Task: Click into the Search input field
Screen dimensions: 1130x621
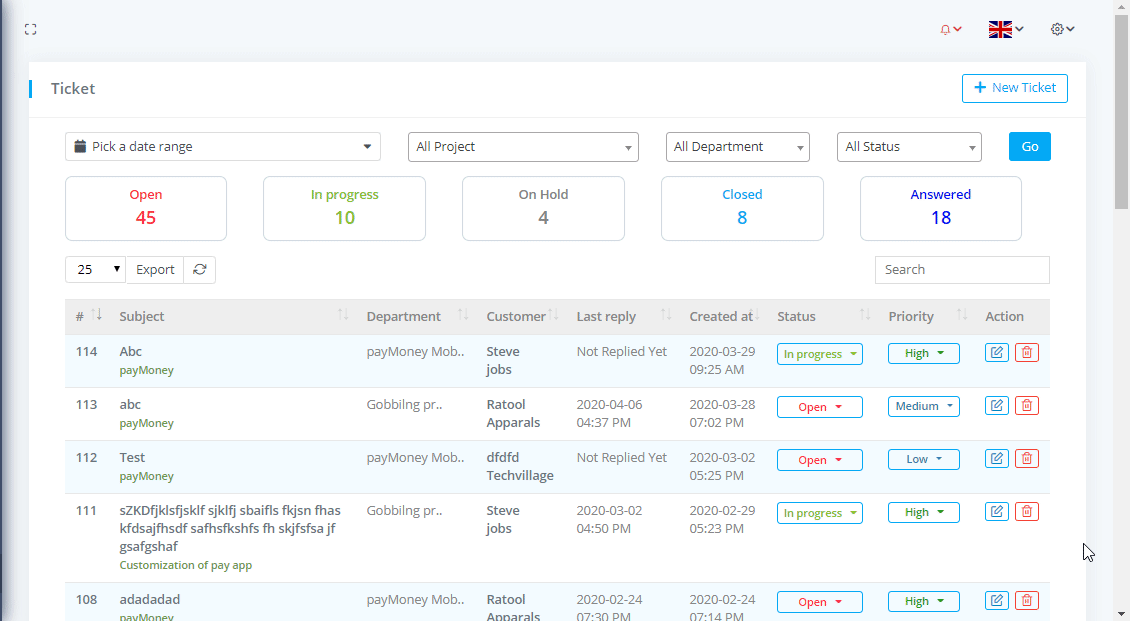Action: pos(962,270)
